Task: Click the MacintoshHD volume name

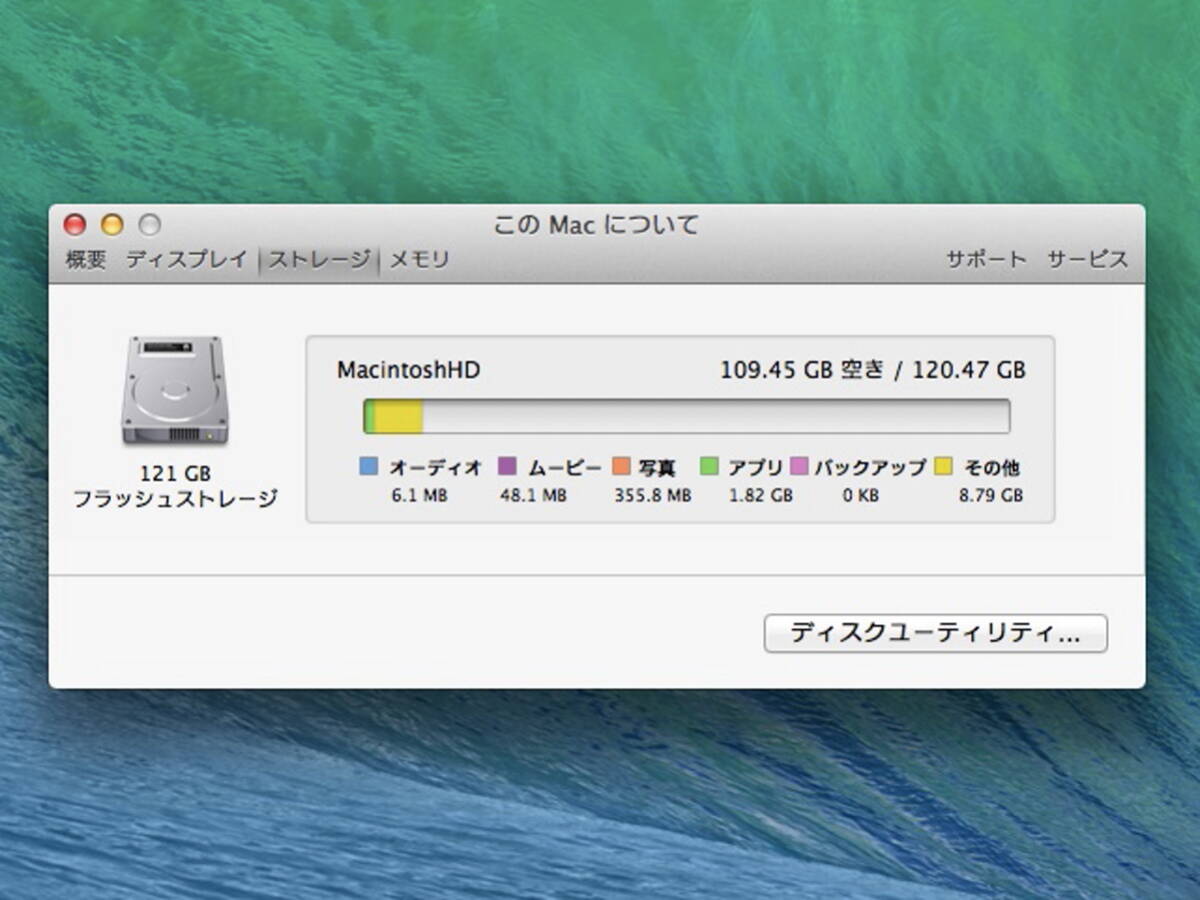Action: (x=408, y=370)
